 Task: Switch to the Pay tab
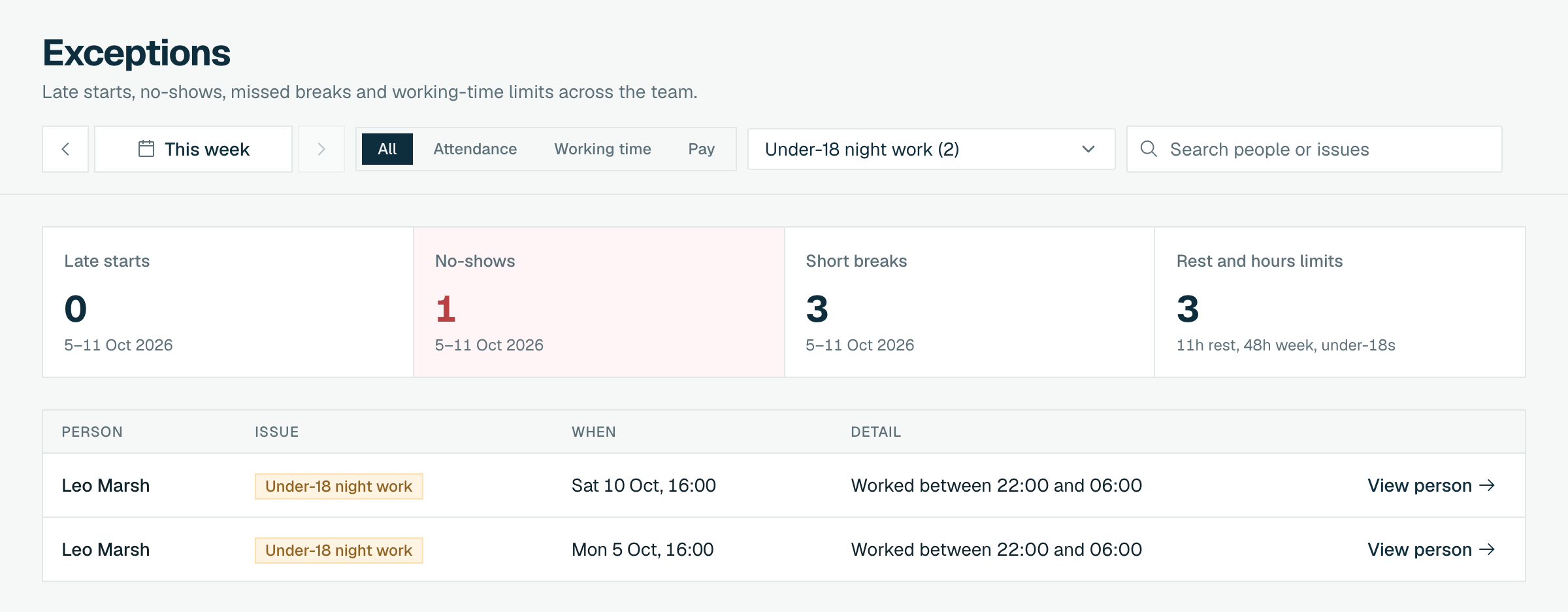pyautogui.click(x=701, y=149)
